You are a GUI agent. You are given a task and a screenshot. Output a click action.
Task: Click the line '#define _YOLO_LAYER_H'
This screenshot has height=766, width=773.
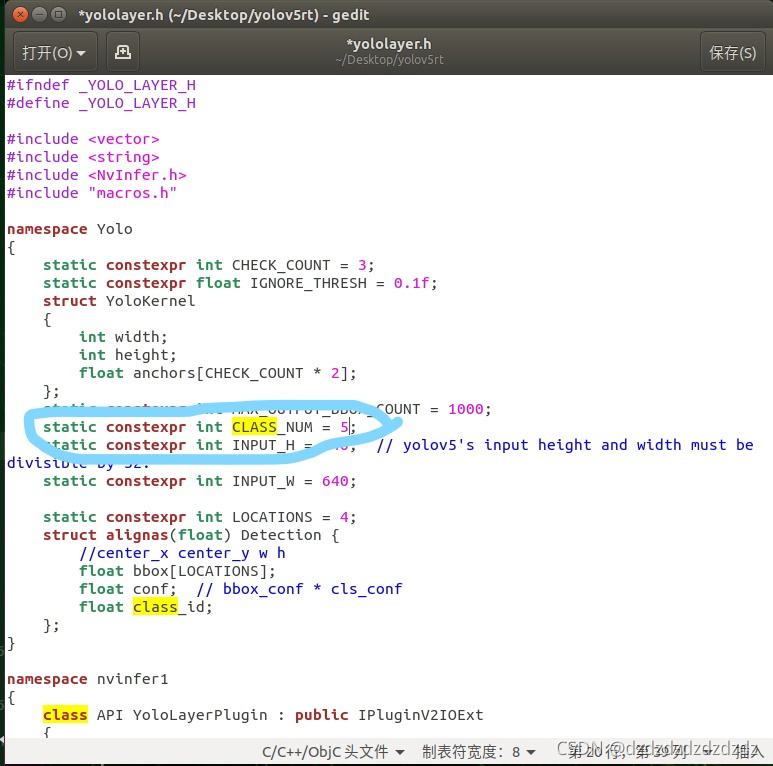point(102,103)
